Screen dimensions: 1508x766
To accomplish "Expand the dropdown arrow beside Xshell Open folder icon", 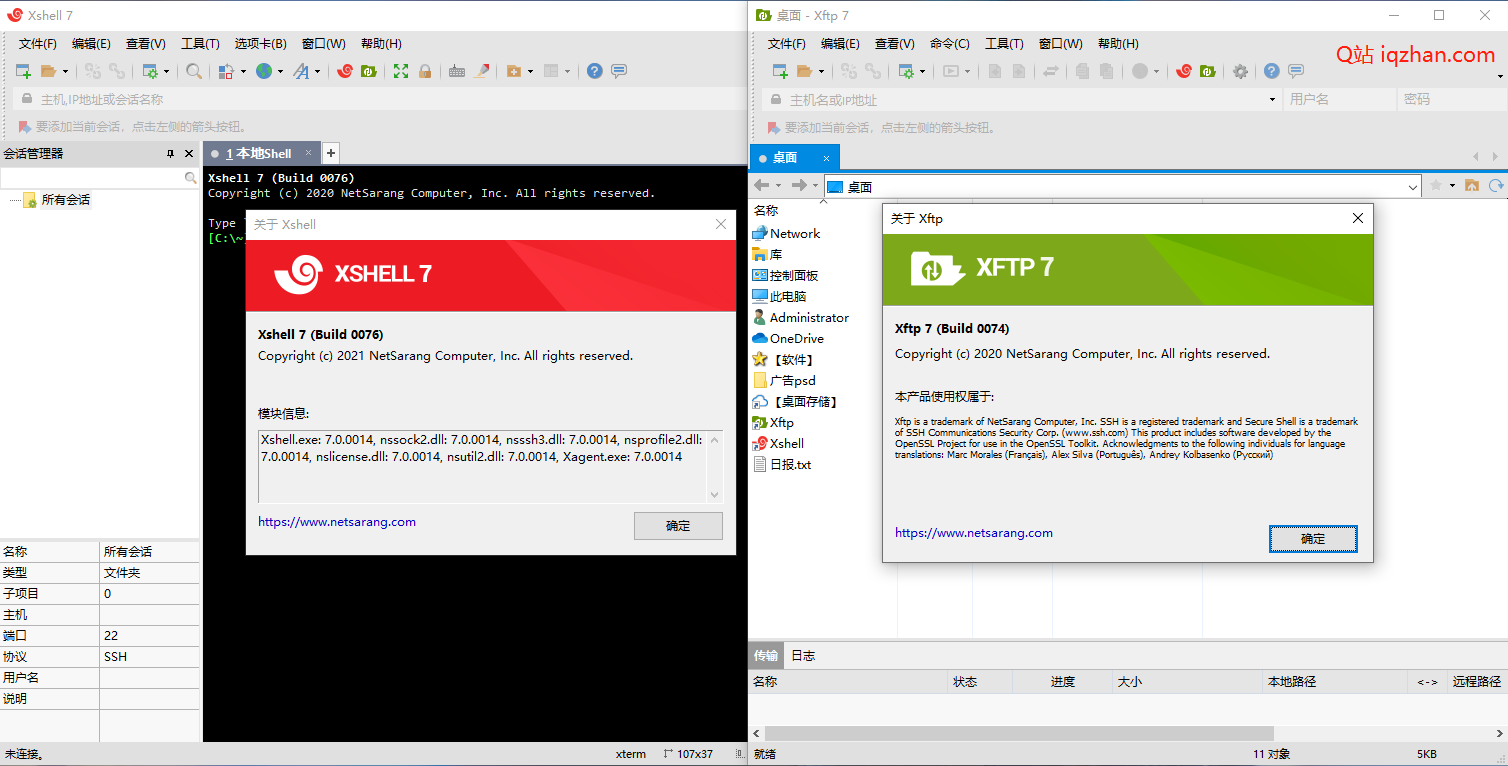I will click(x=66, y=71).
